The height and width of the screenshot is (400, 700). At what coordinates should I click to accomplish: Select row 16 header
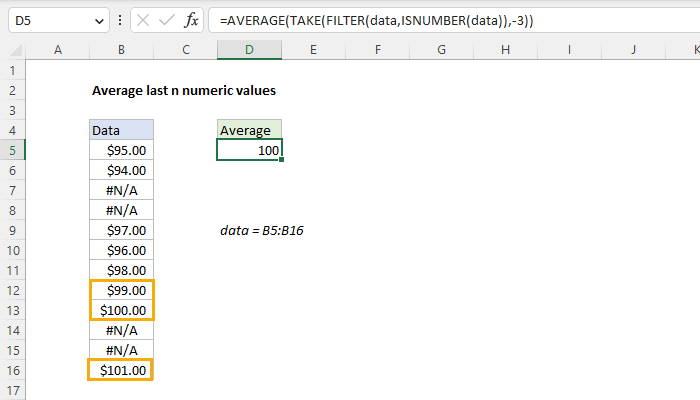pyautogui.click(x=12, y=371)
